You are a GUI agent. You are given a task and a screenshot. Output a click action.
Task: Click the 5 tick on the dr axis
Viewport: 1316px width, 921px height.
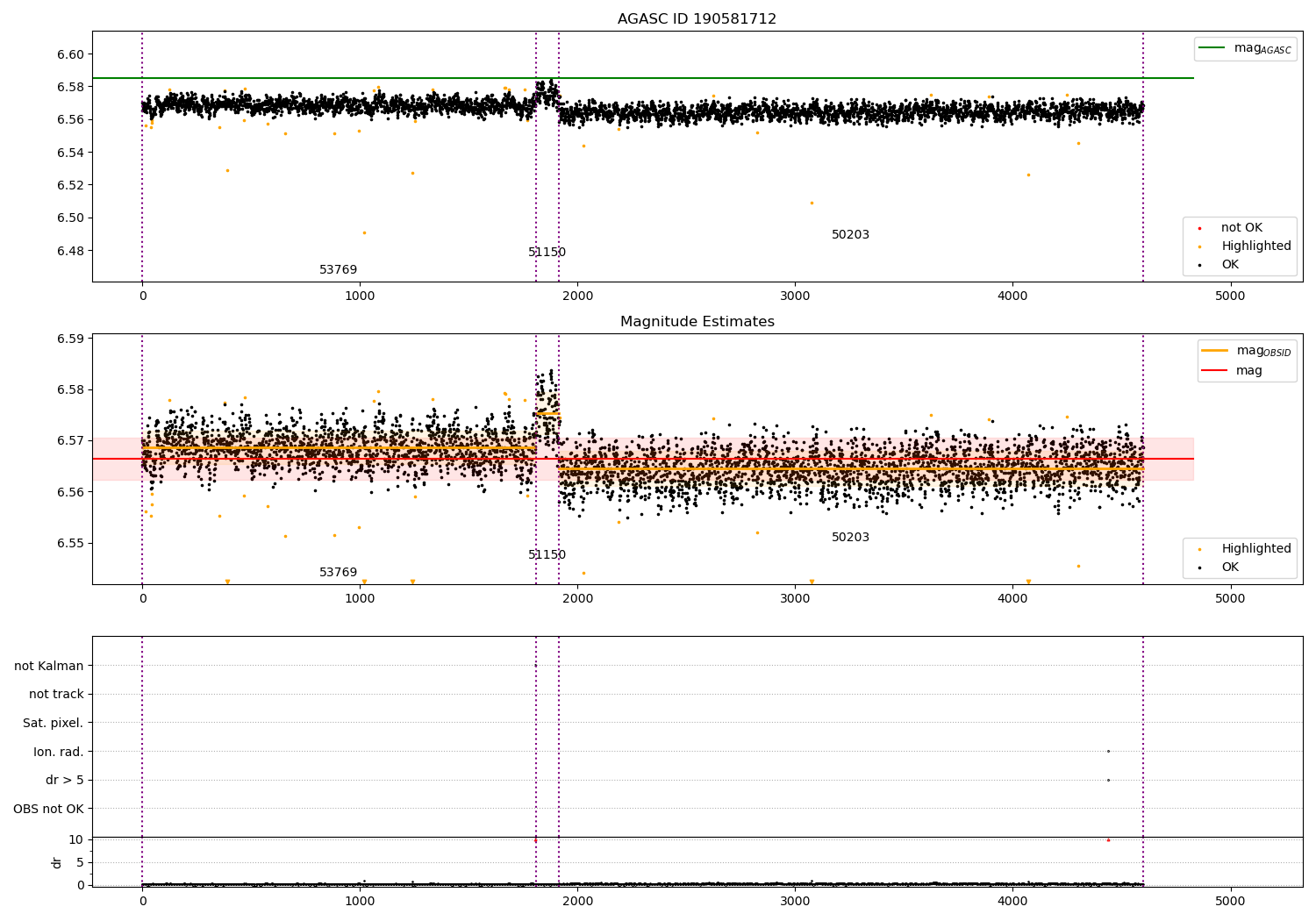click(x=81, y=862)
